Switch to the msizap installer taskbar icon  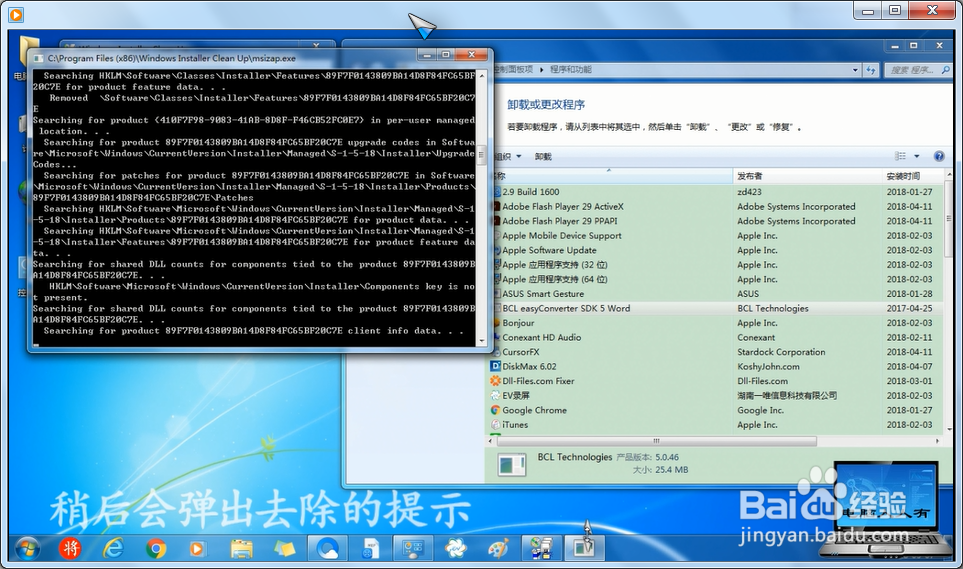[584, 547]
